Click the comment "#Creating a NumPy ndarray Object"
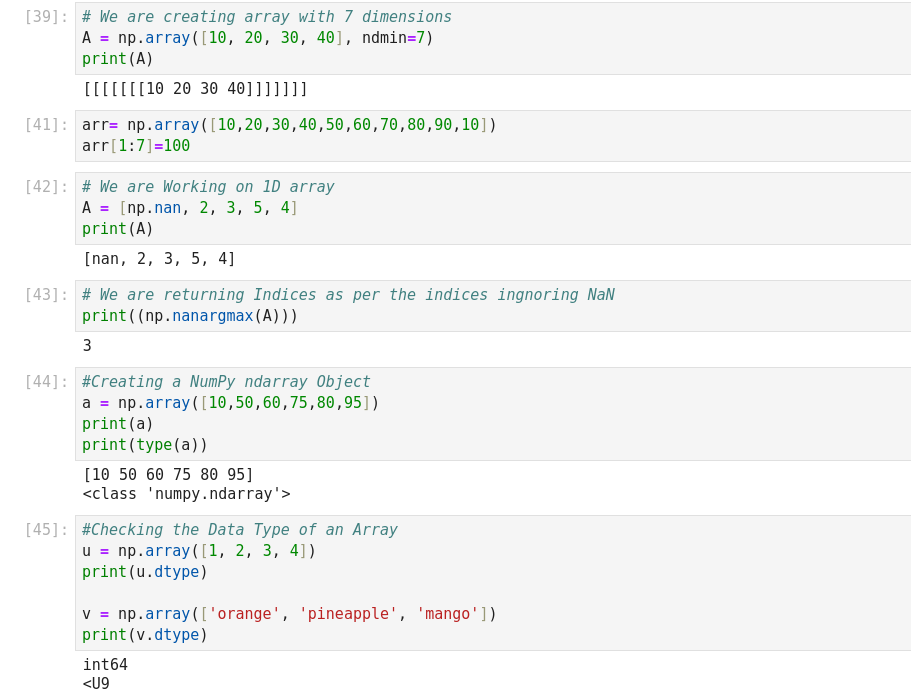The height and width of the screenshot is (700, 911). coord(226,382)
